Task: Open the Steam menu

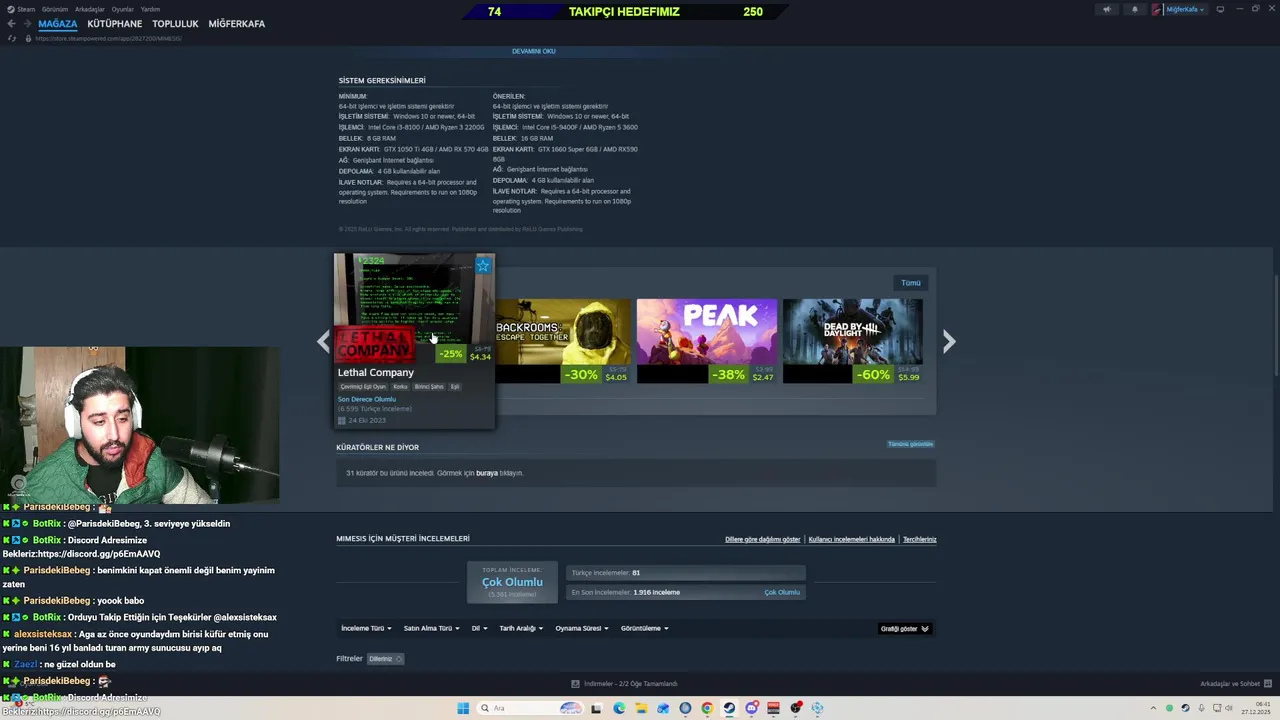Action: [x=21, y=9]
